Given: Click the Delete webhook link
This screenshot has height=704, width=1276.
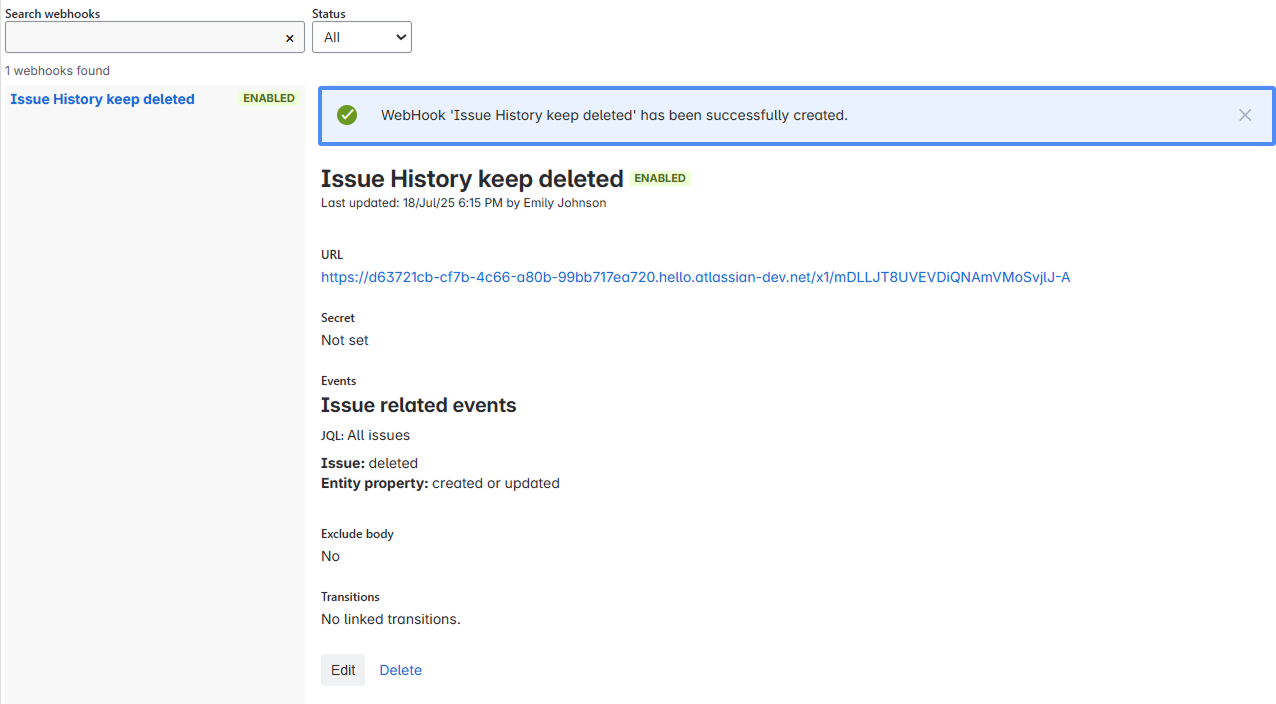Looking at the screenshot, I should [400, 670].
